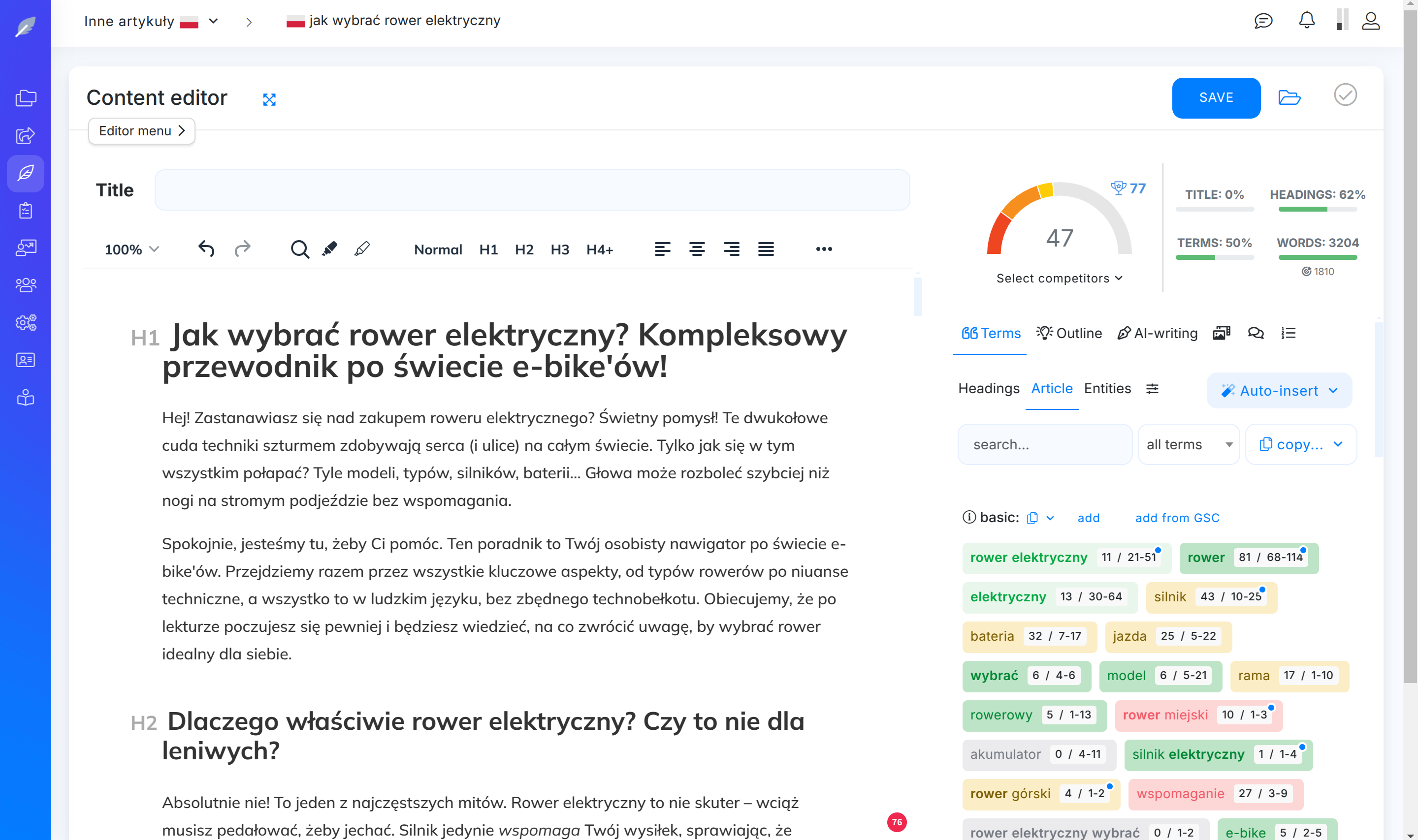Click the terms search field
Image resolution: width=1418 pixels, height=840 pixels.
pyautogui.click(x=1044, y=445)
